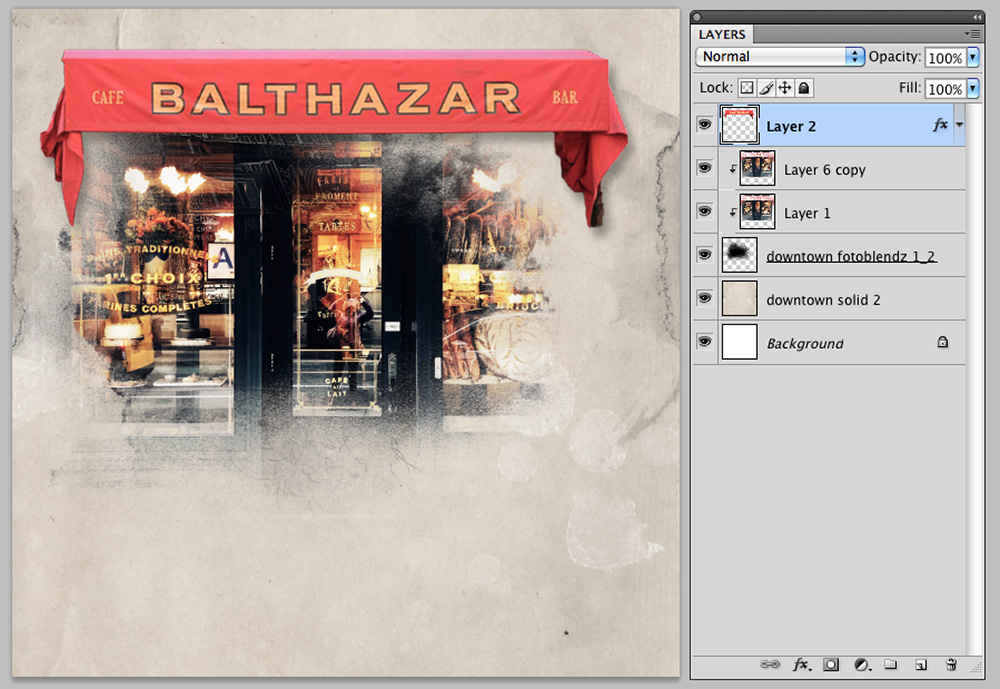Click the clipping arrow on Layer 6 copy
Viewport: 1000px width, 689px height.
[x=732, y=169]
